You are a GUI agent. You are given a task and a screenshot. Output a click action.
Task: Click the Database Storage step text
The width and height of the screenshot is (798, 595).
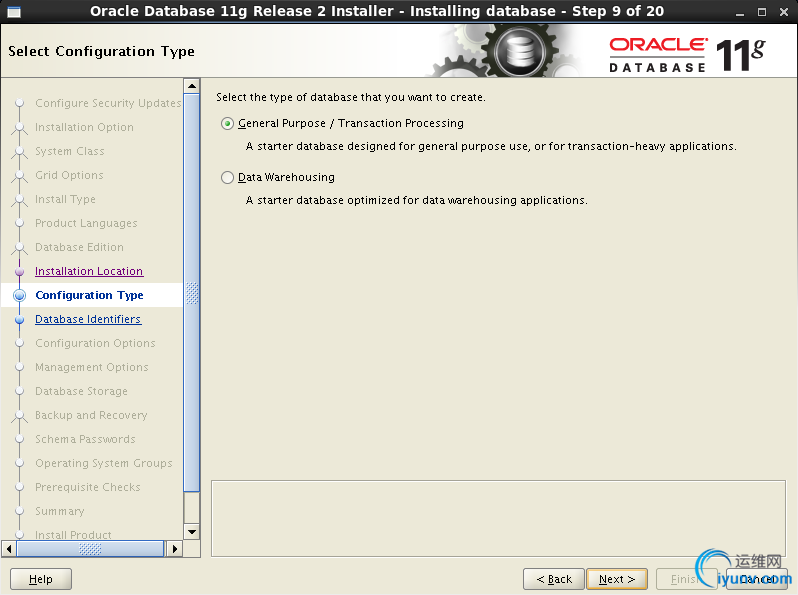pos(81,391)
